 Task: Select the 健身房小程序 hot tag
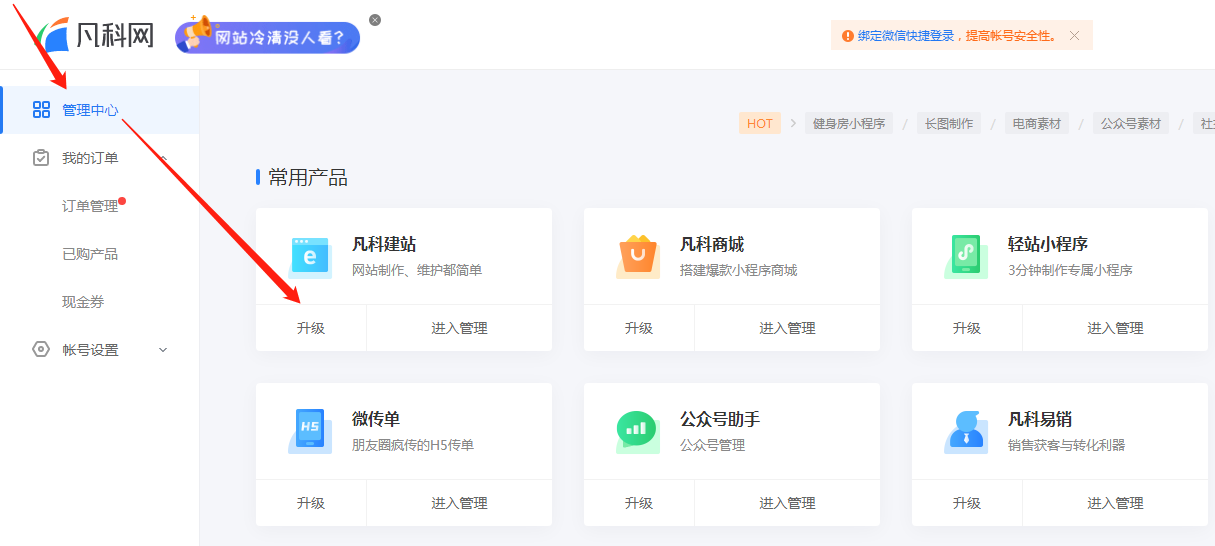(x=849, y=124)
